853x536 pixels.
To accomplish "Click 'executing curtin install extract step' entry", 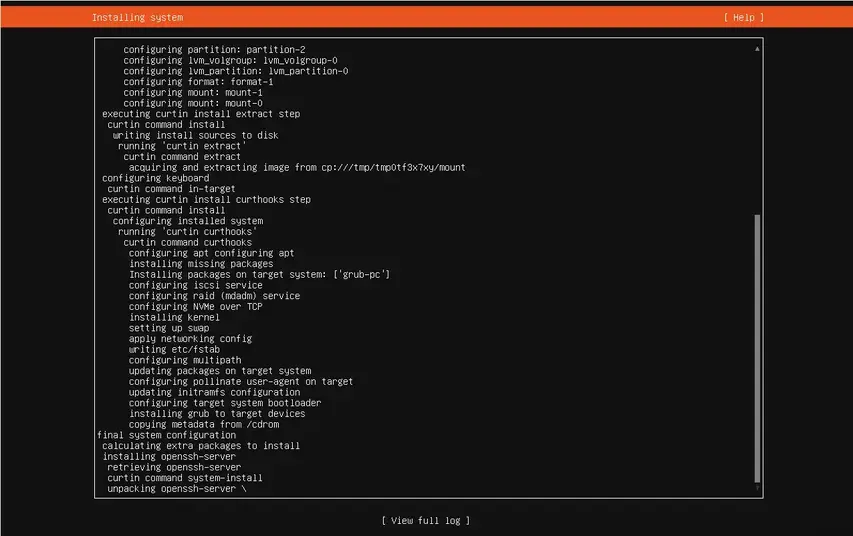I will point(200,114).
